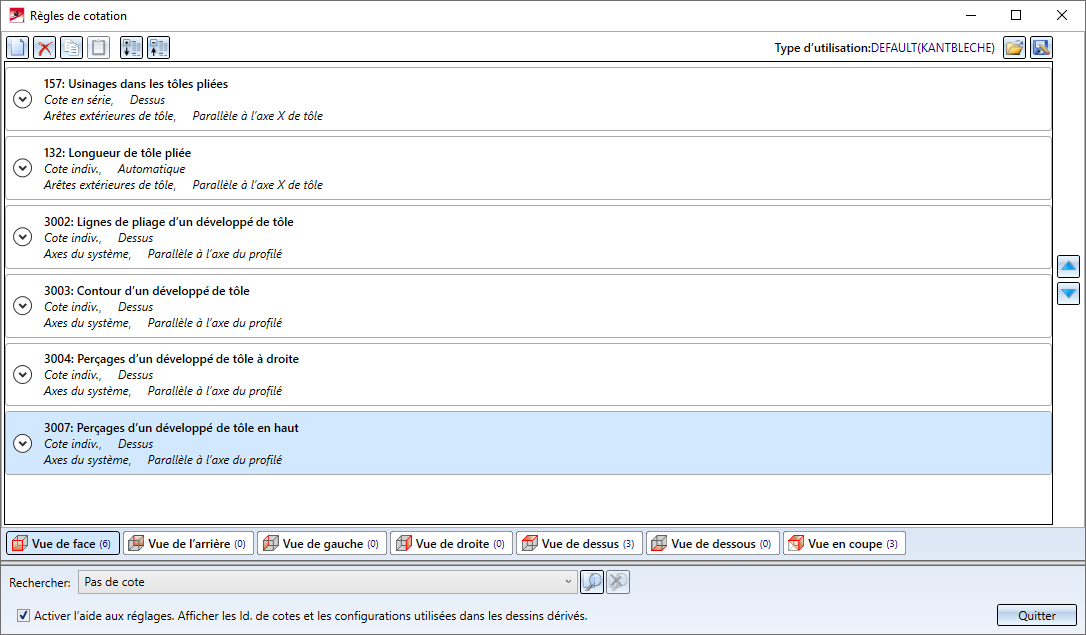Switch to Vue de droite tab
This screenshot has width=1086, height=635.
pyautogui.click(x=452, y=544)
